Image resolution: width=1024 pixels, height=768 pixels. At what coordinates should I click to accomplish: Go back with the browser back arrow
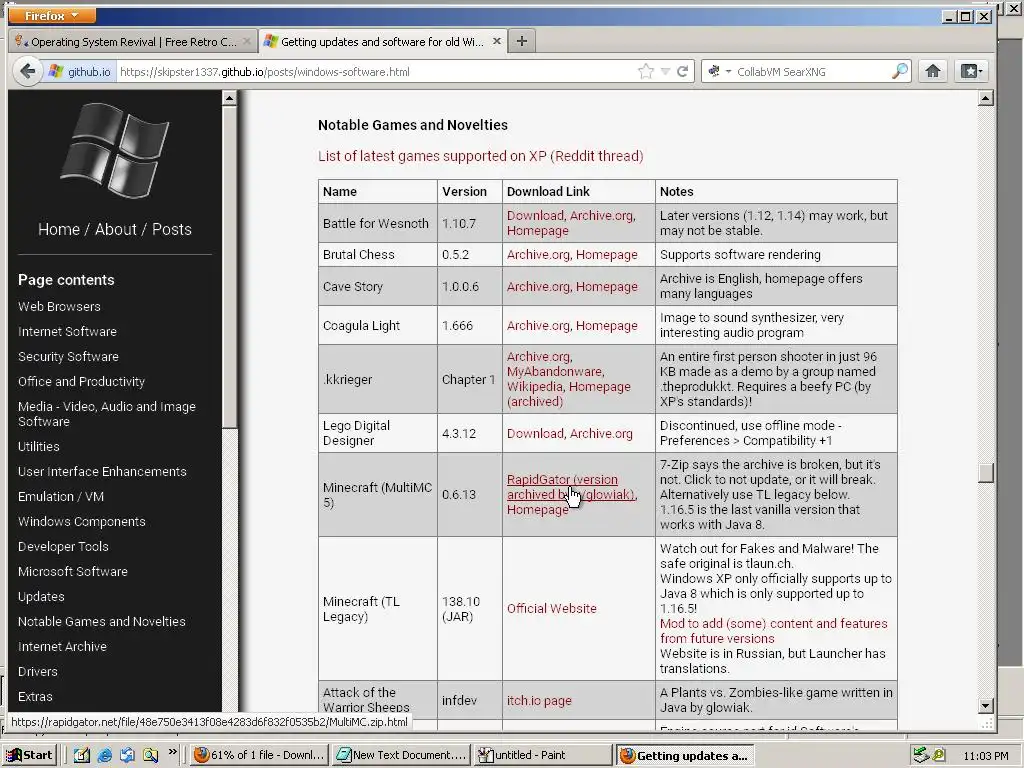tap(27, 71)
